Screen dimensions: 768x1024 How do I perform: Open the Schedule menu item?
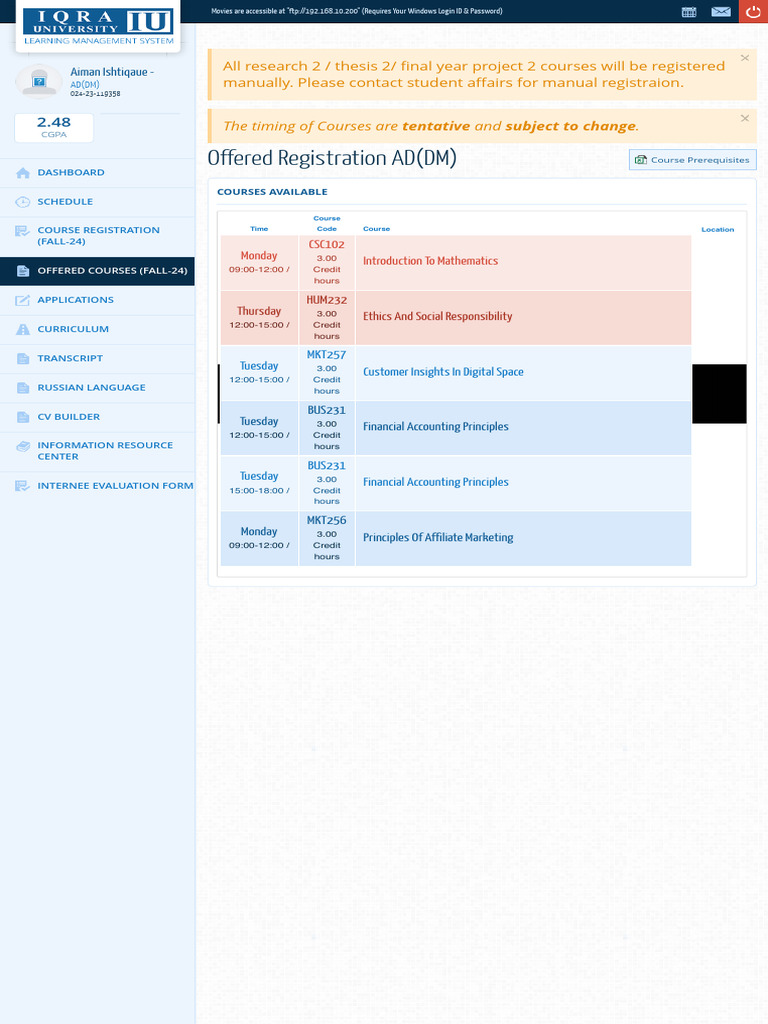pos(97,202)
